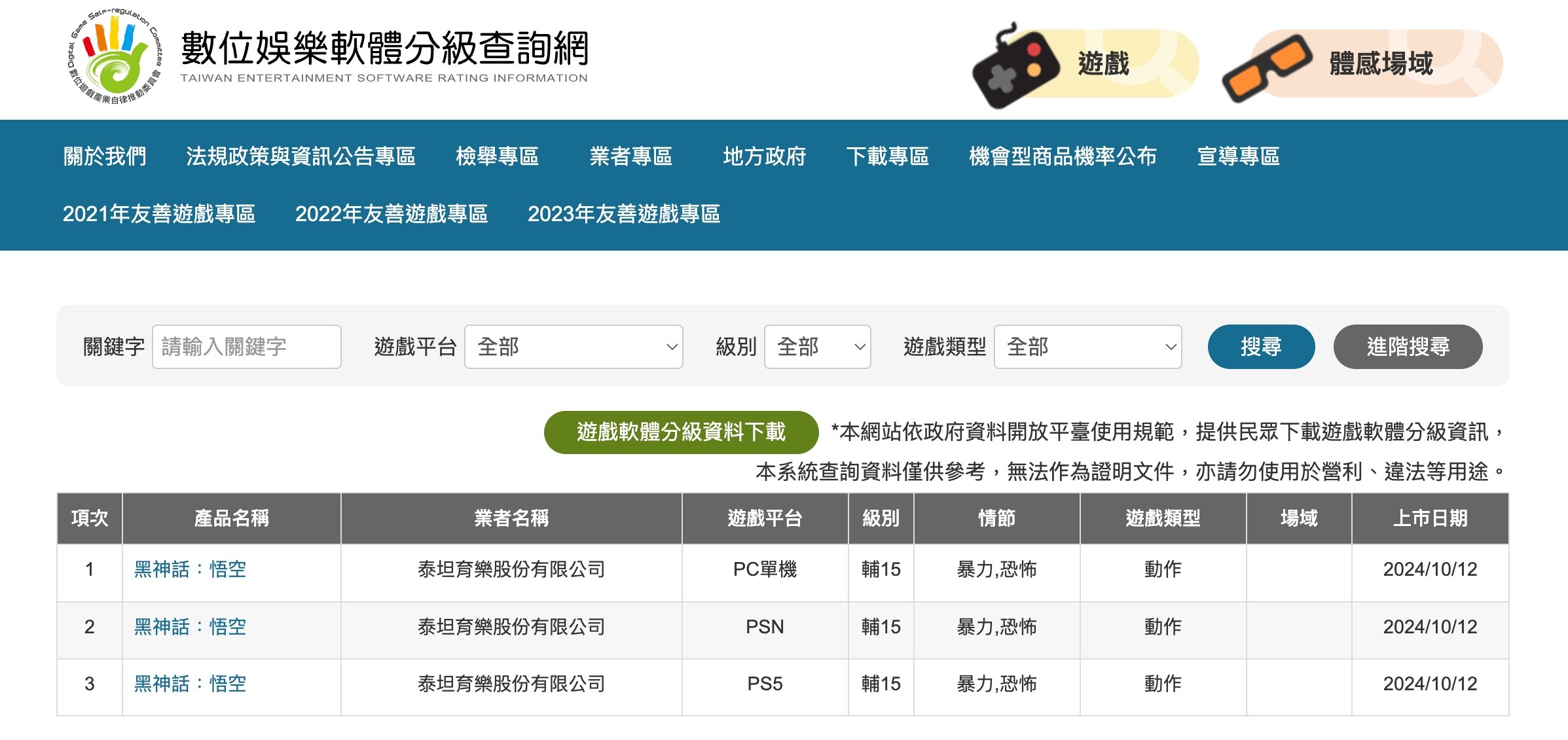Click the 遊戲類型 column header
The height and width of the screenshot is (740, 1568).
pos(1163,518)
